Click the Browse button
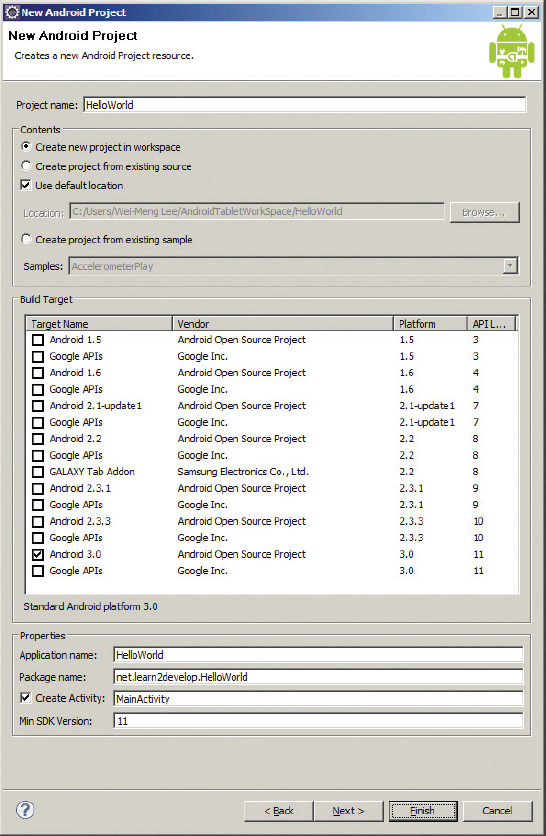 click(x=484, y=212)
